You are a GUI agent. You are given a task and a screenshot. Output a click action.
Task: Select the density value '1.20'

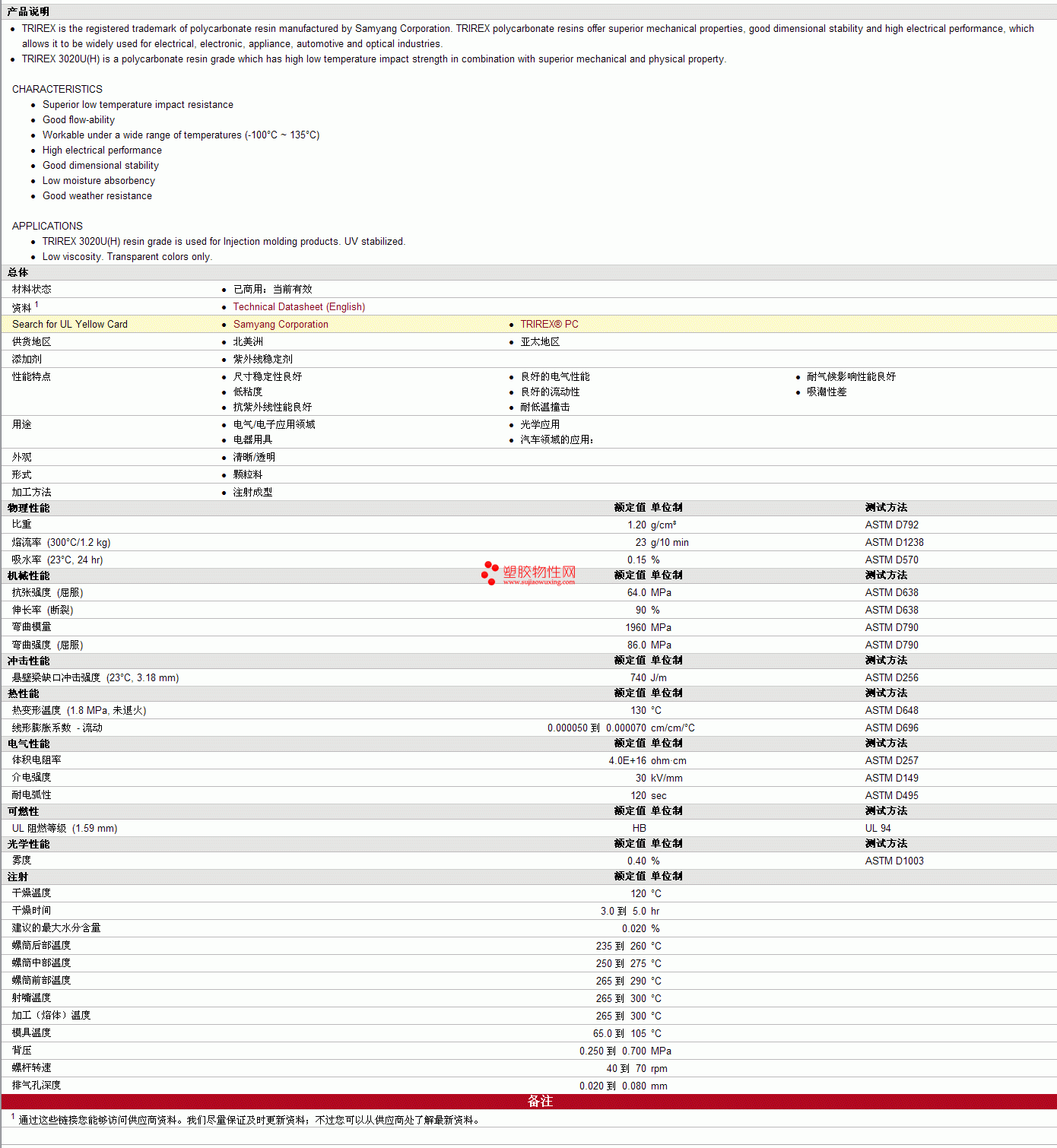[x=636, y=525]
